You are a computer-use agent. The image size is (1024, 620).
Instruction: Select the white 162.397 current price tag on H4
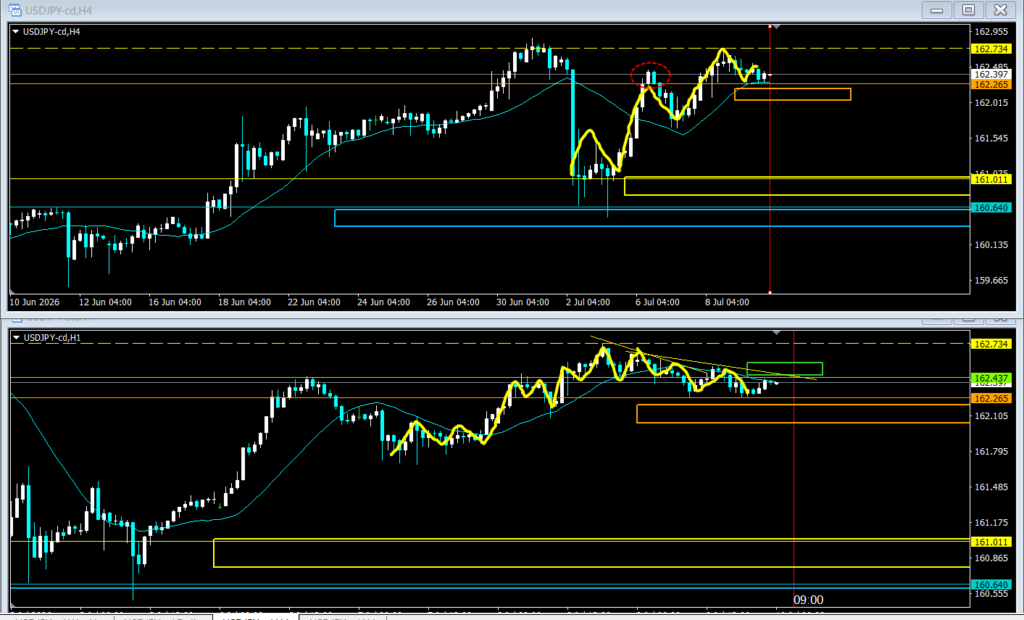(991, 74)
